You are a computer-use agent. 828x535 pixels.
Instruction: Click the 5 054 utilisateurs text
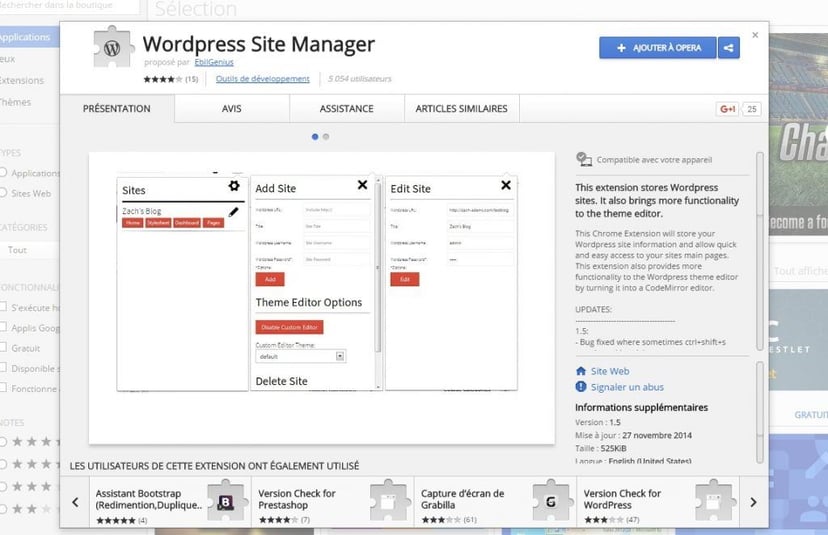360,79
